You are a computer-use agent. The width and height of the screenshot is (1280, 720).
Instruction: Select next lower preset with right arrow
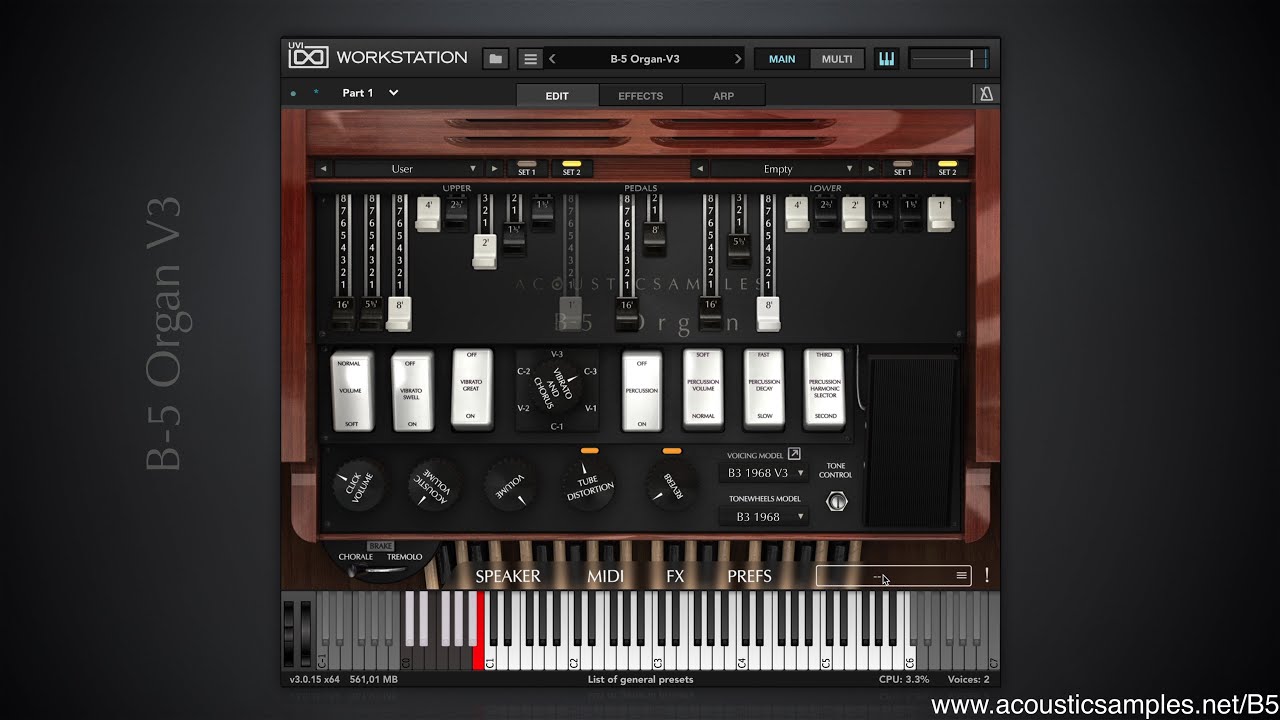pos(871,169)
